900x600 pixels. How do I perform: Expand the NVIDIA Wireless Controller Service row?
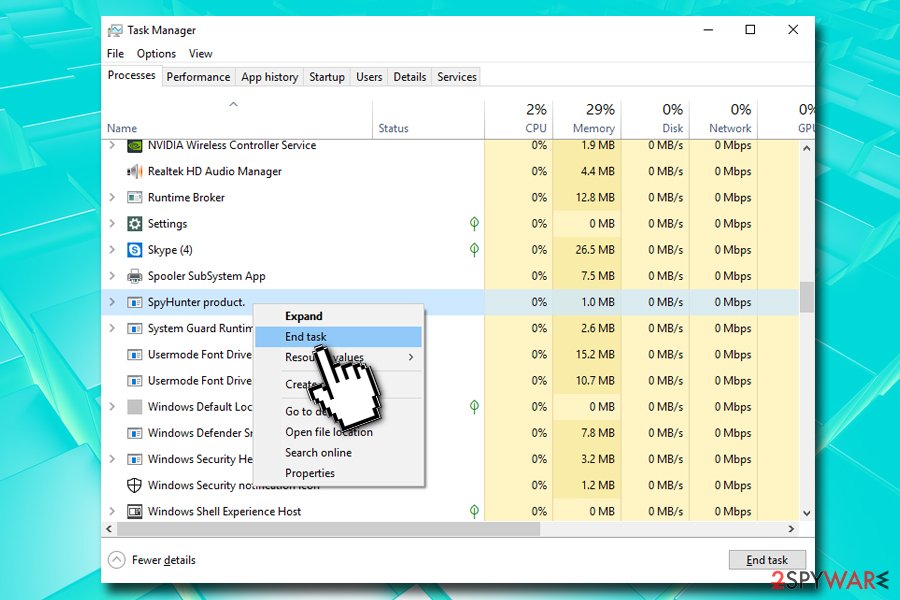tap(112, 145)
